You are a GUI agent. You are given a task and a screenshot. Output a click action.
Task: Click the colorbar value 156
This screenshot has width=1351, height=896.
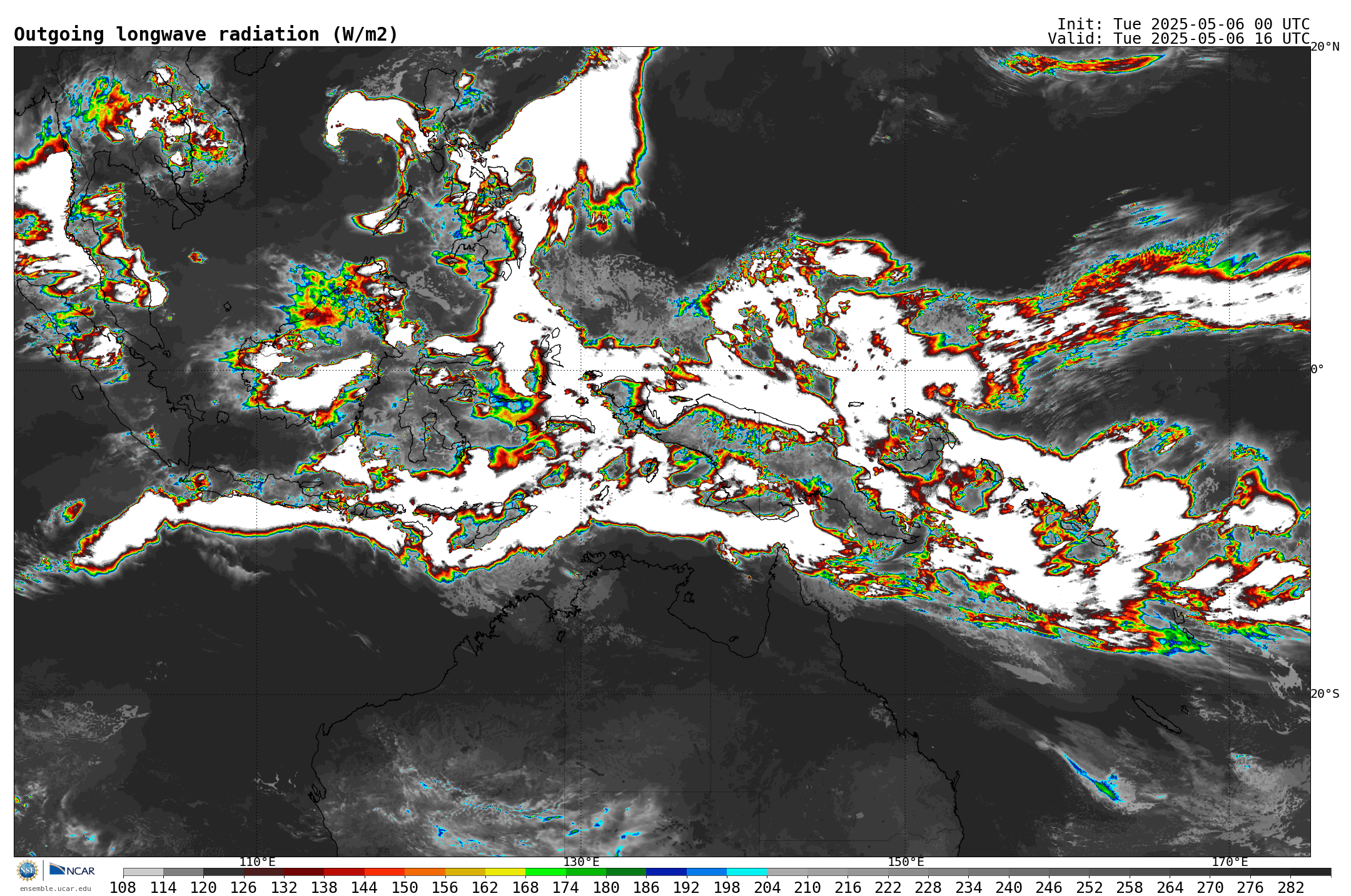(445, 888)
